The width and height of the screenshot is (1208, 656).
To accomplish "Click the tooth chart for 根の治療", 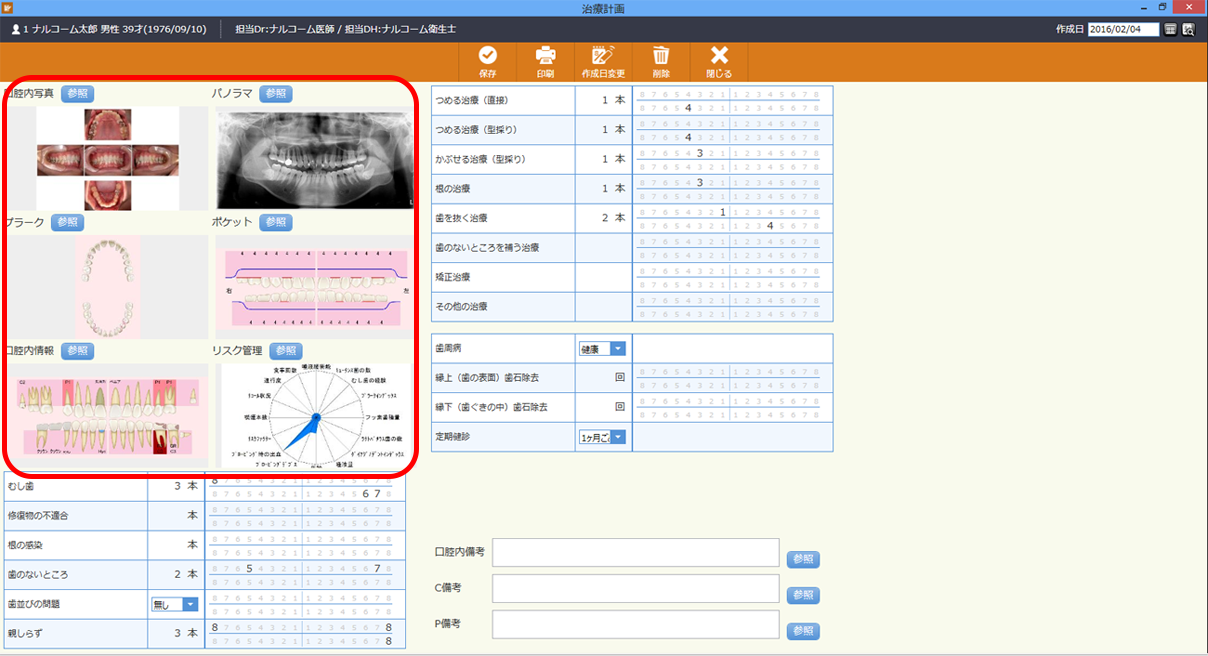I will (x=732, y=189).
